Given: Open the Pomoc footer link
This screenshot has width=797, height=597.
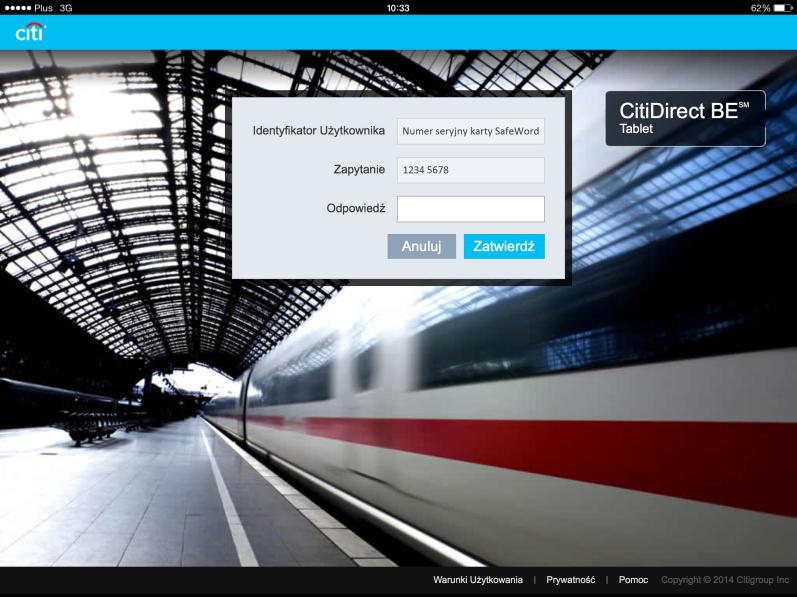Looking at the screenshot, I should tap(633, 580).
